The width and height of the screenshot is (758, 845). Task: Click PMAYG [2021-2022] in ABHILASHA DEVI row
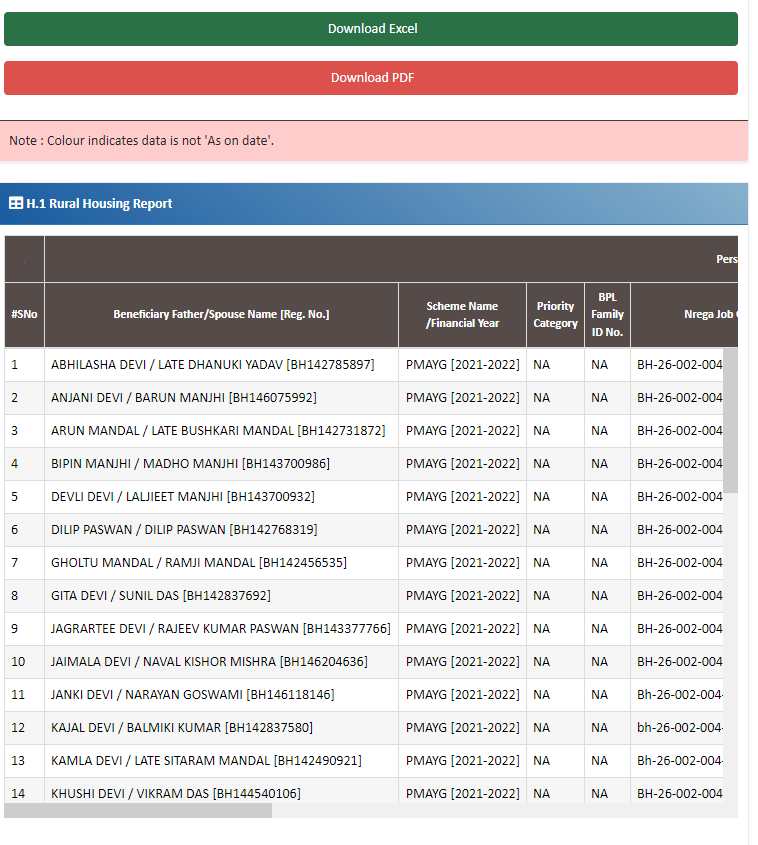click(462, 365)
